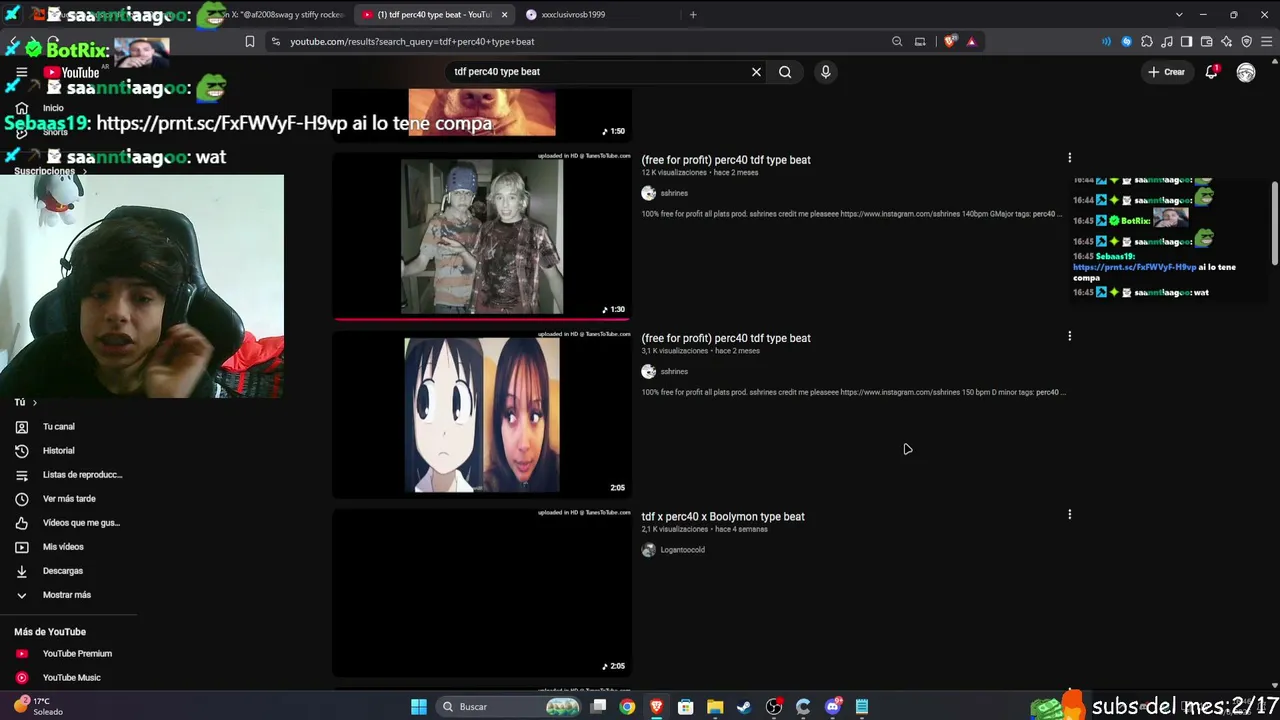The width and height of the screenshot is (1280, 720).
Task: Open more options for 2:05 sshrines video
Action: click(1069, 336)
